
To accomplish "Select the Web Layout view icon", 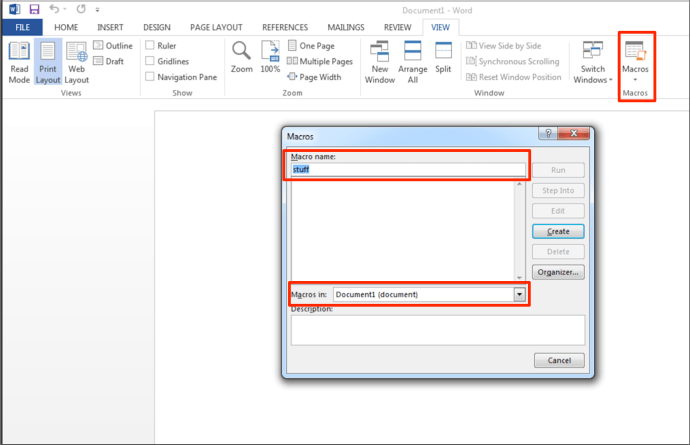I will pos(77,63).
